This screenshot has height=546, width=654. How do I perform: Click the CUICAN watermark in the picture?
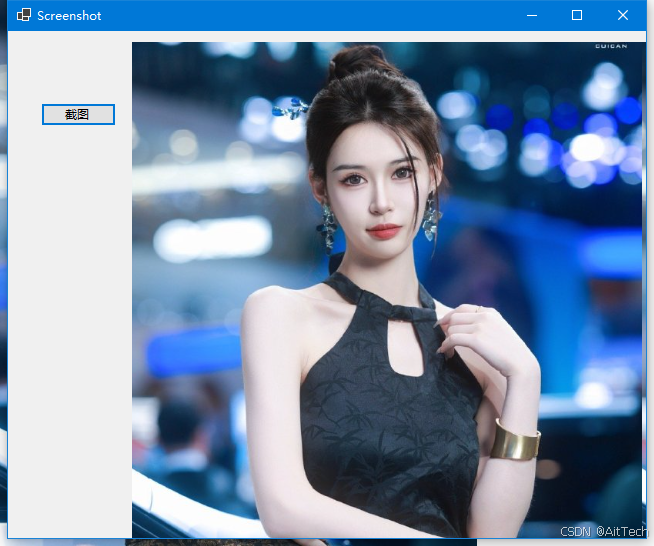point(610,46)
